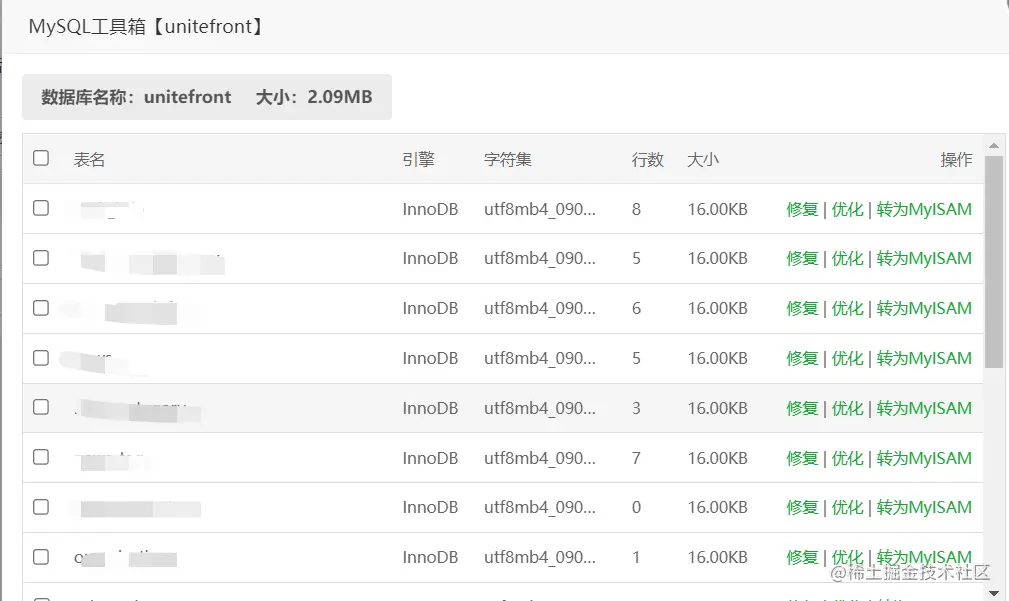Image resolution: width=1009 pixels, height=601 pixels.
Task: Click the row count 0 cell
Action: [x=636, y=507]
